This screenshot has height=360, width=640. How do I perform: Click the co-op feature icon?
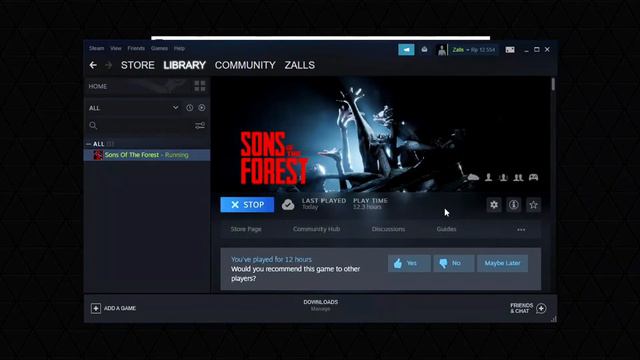518,177
